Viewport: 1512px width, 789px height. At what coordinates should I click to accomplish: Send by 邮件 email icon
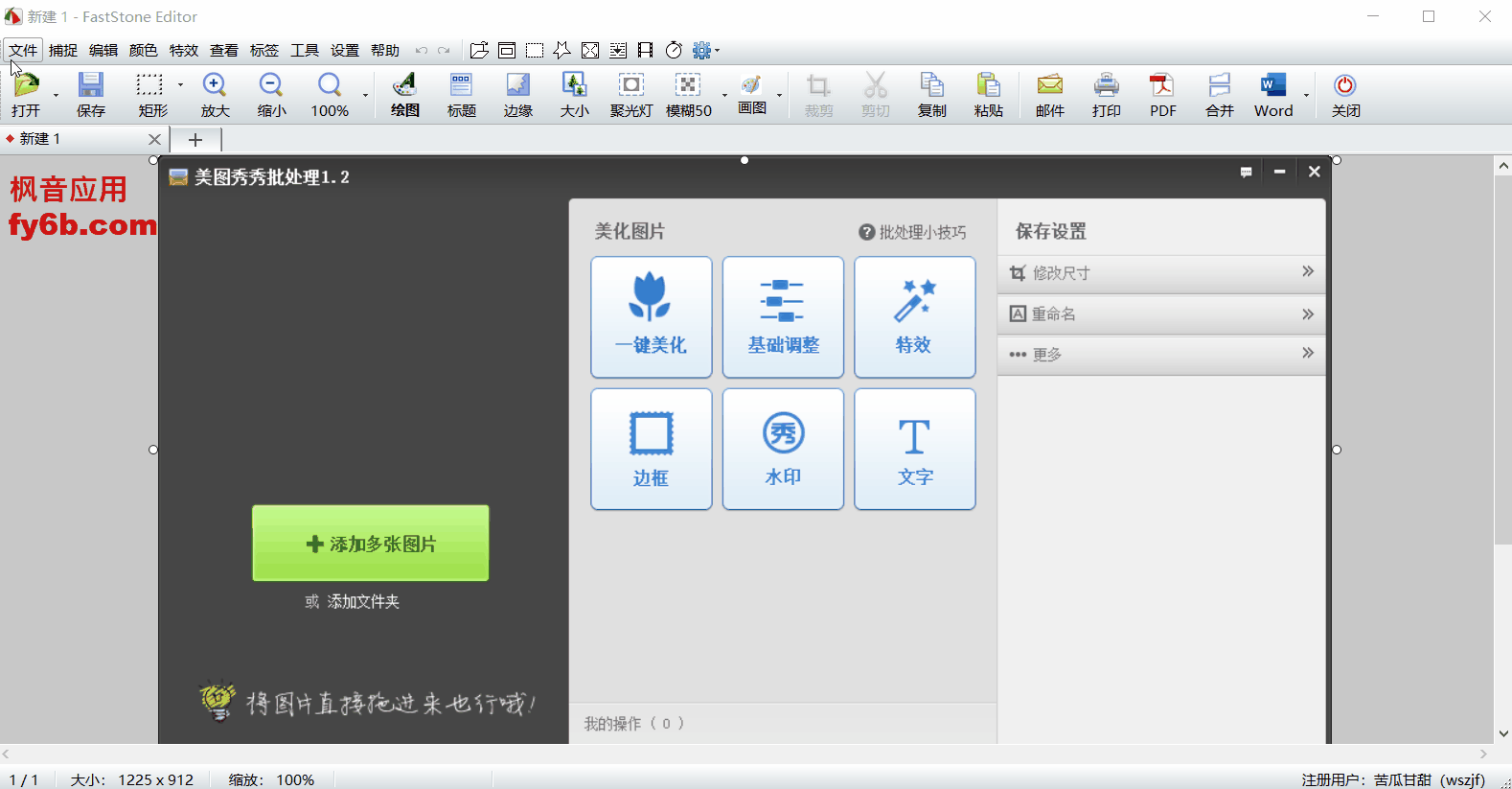pos(1050,95)
